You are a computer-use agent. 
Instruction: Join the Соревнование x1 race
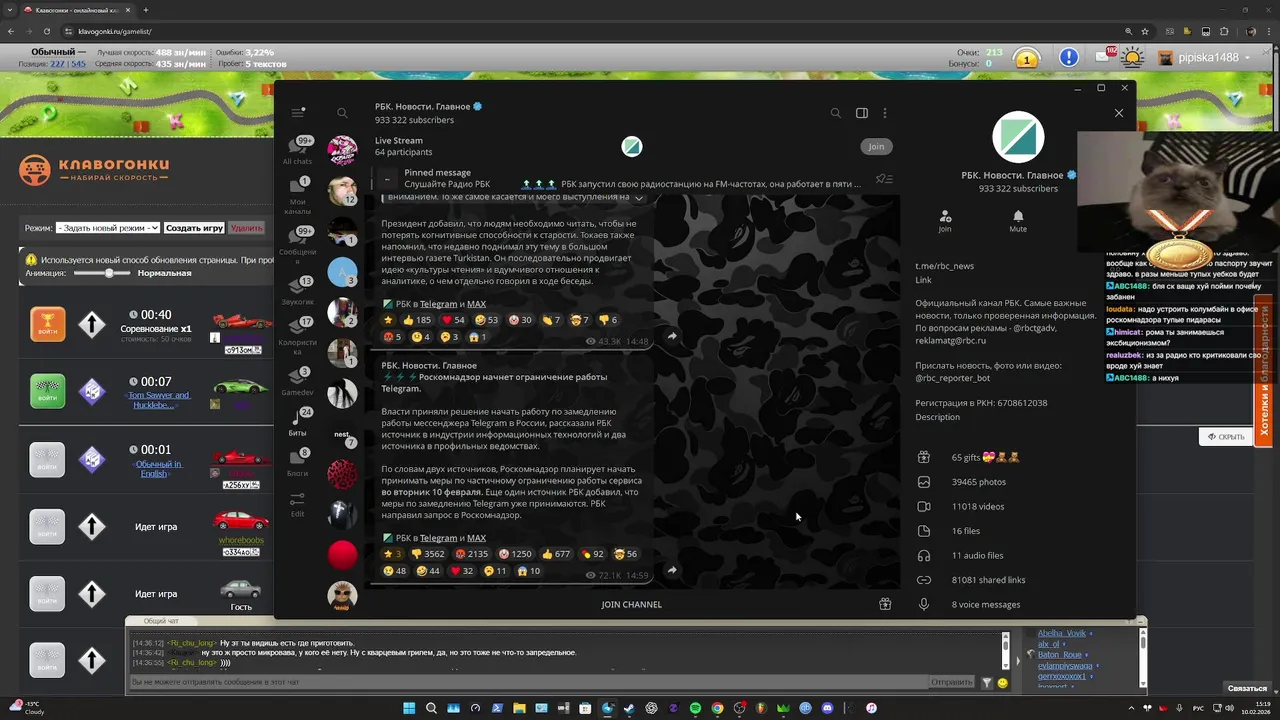(x=47, y=324)
